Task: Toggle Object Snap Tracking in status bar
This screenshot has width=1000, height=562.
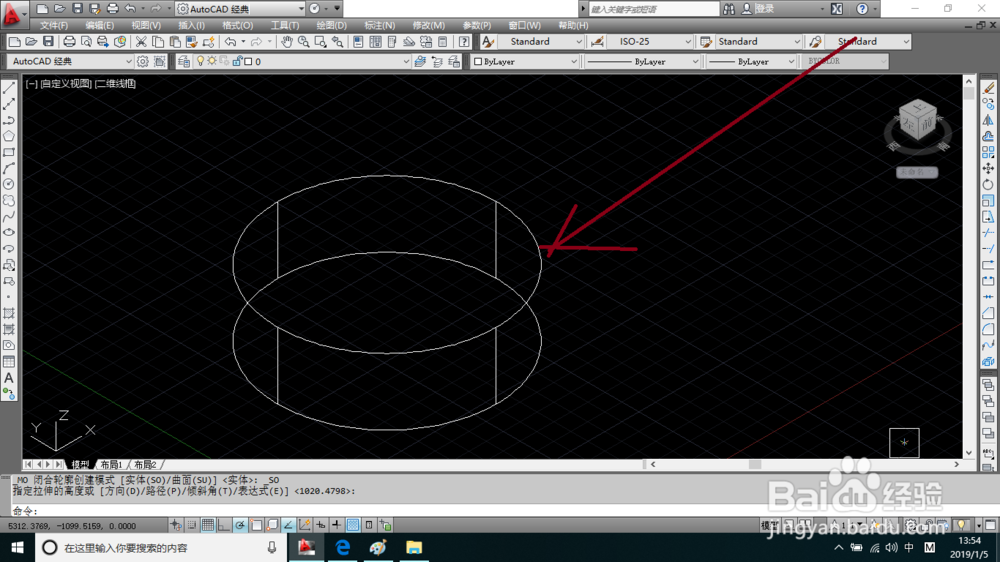Action: (288, 525)
